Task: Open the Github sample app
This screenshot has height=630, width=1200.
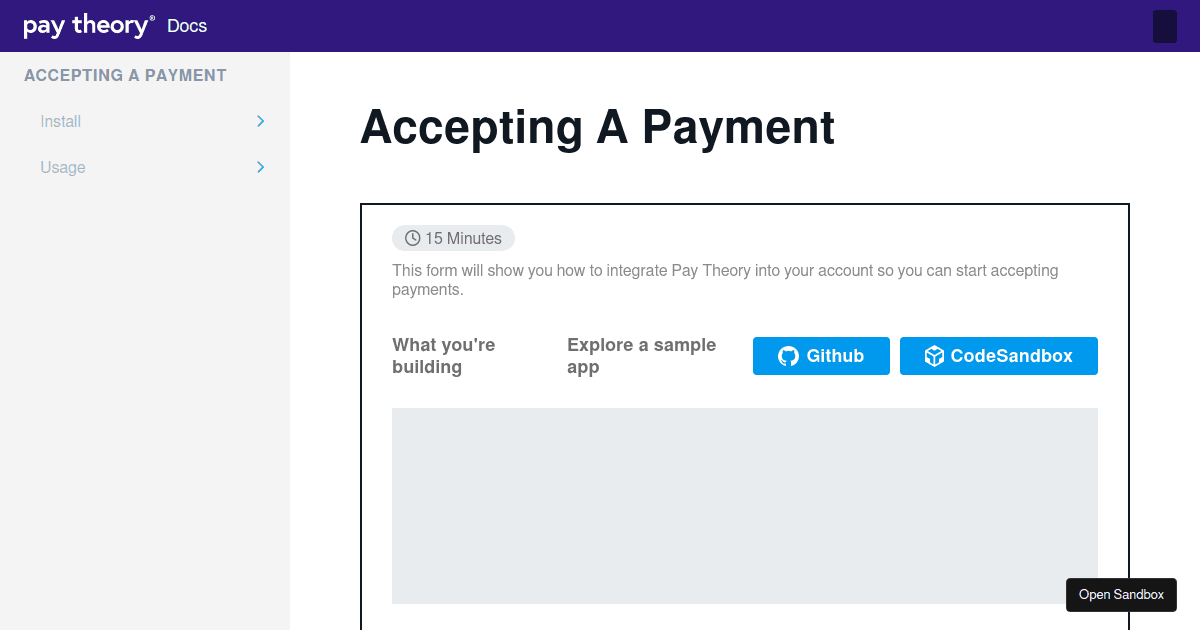Action: [x=821, y=356]
